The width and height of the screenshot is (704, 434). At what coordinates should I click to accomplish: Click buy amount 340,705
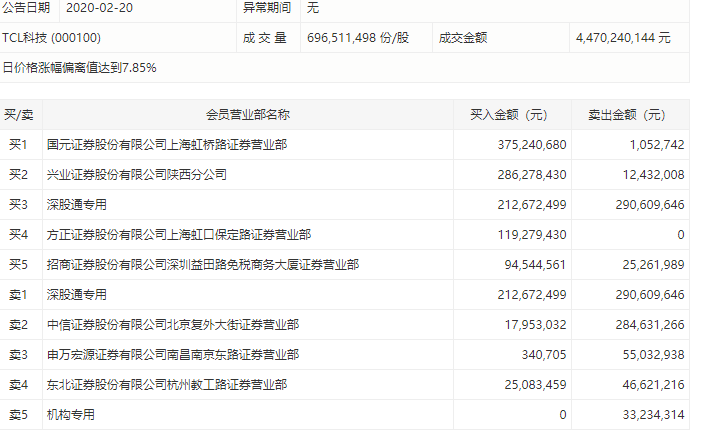click(x=544, y=355)
